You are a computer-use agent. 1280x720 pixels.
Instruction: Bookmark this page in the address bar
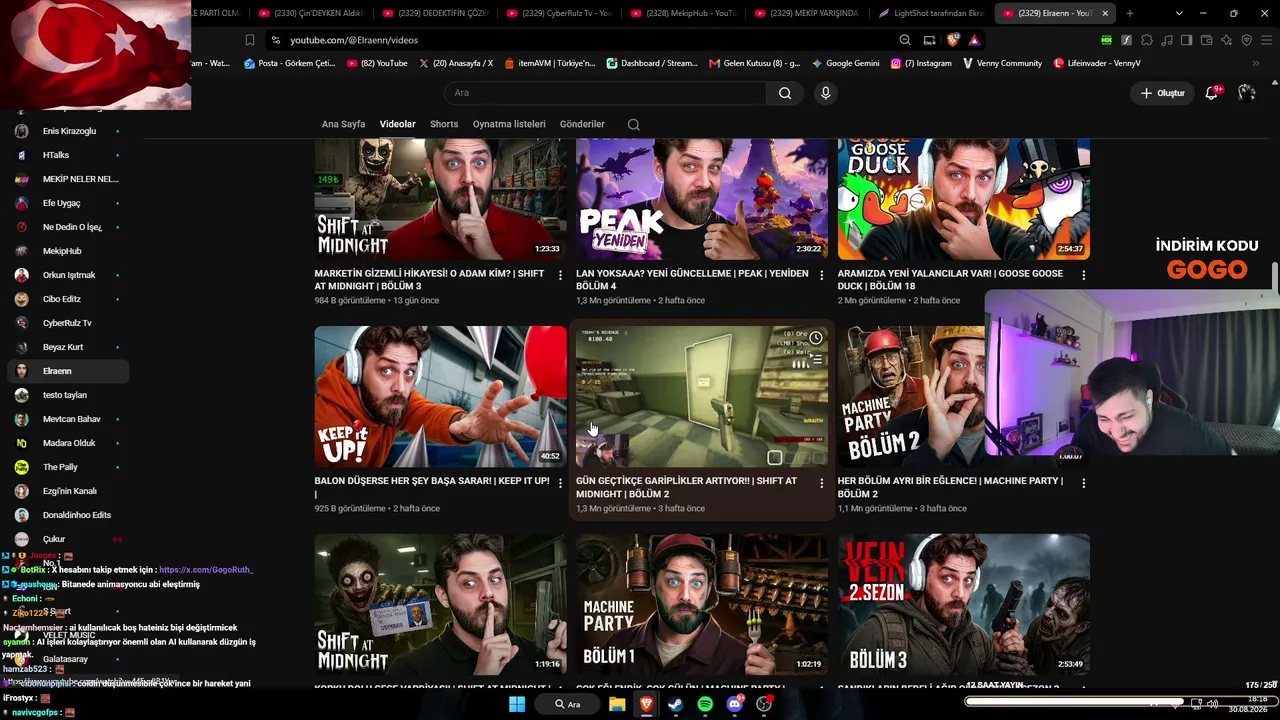point(250,40)
